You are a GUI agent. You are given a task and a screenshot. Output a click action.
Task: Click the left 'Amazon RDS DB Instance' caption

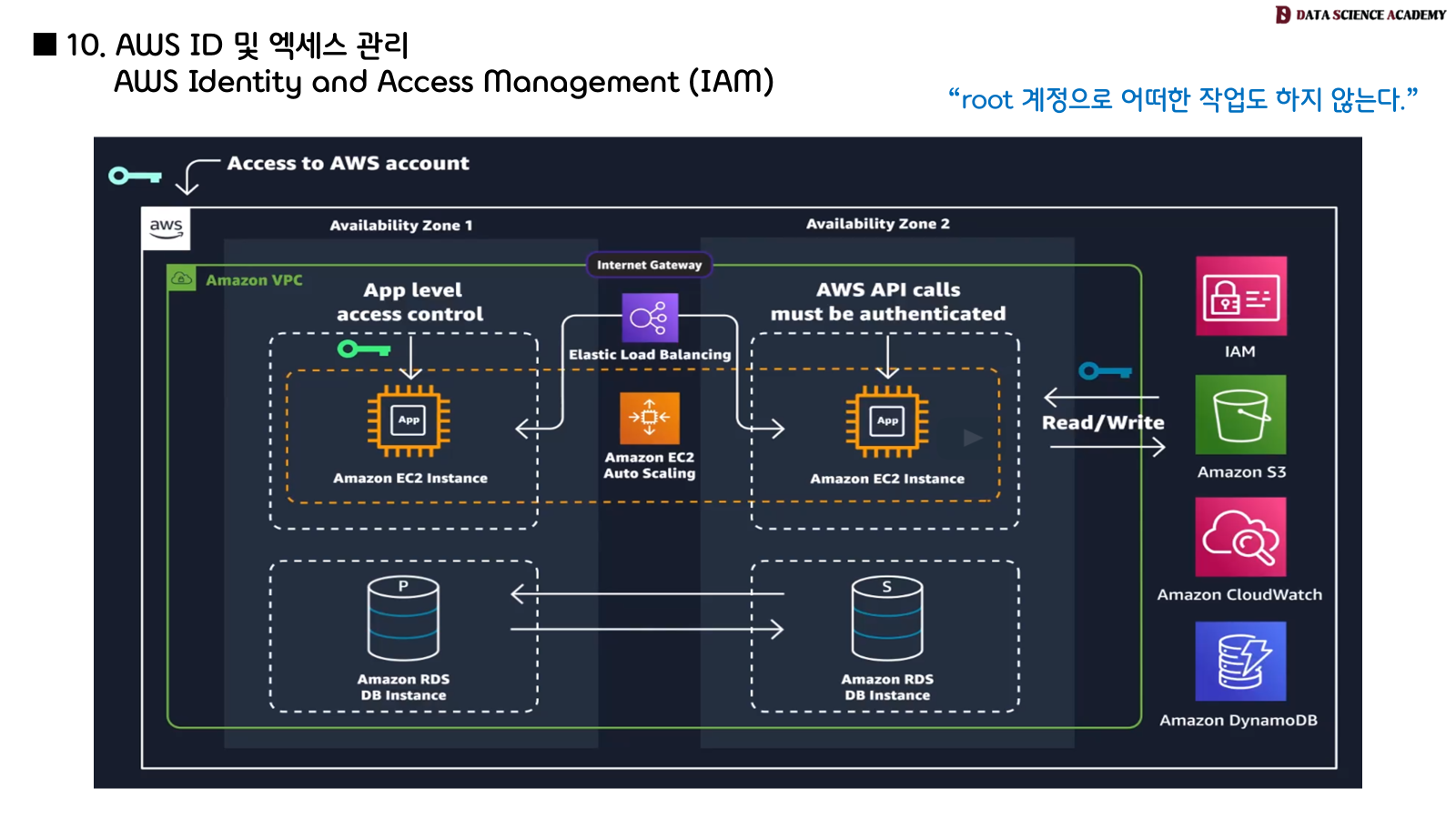pos(403,687)
